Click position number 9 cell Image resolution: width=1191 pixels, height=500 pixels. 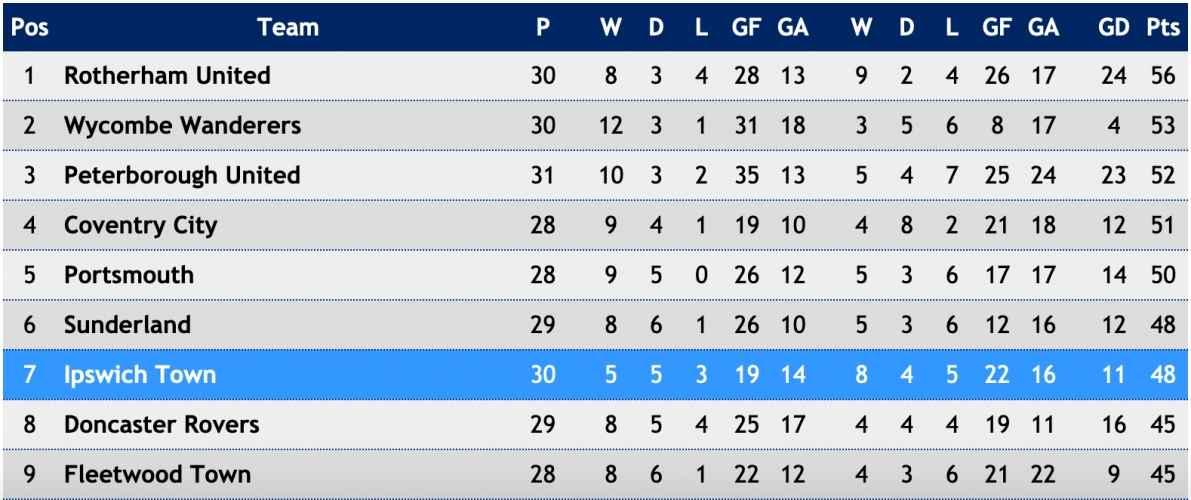(x=30, y=475)
